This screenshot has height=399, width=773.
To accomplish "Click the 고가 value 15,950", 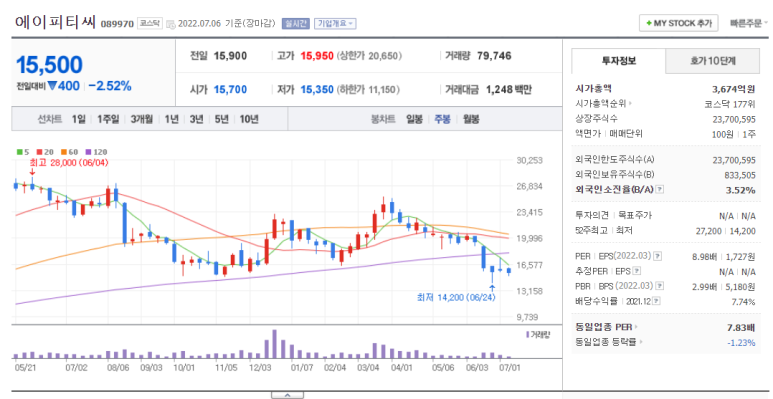I will 317,56.
